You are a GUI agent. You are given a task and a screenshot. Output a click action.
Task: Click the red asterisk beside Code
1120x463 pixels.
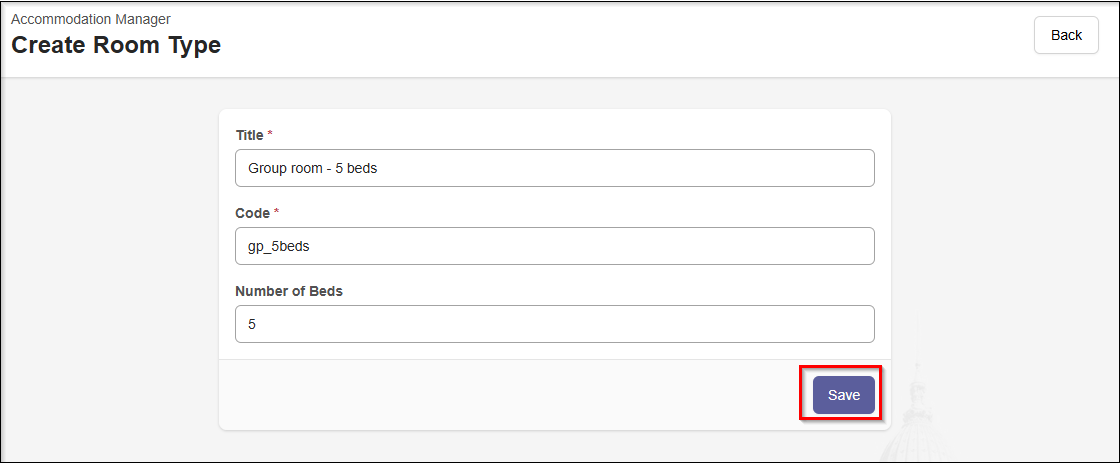[277, 212]
